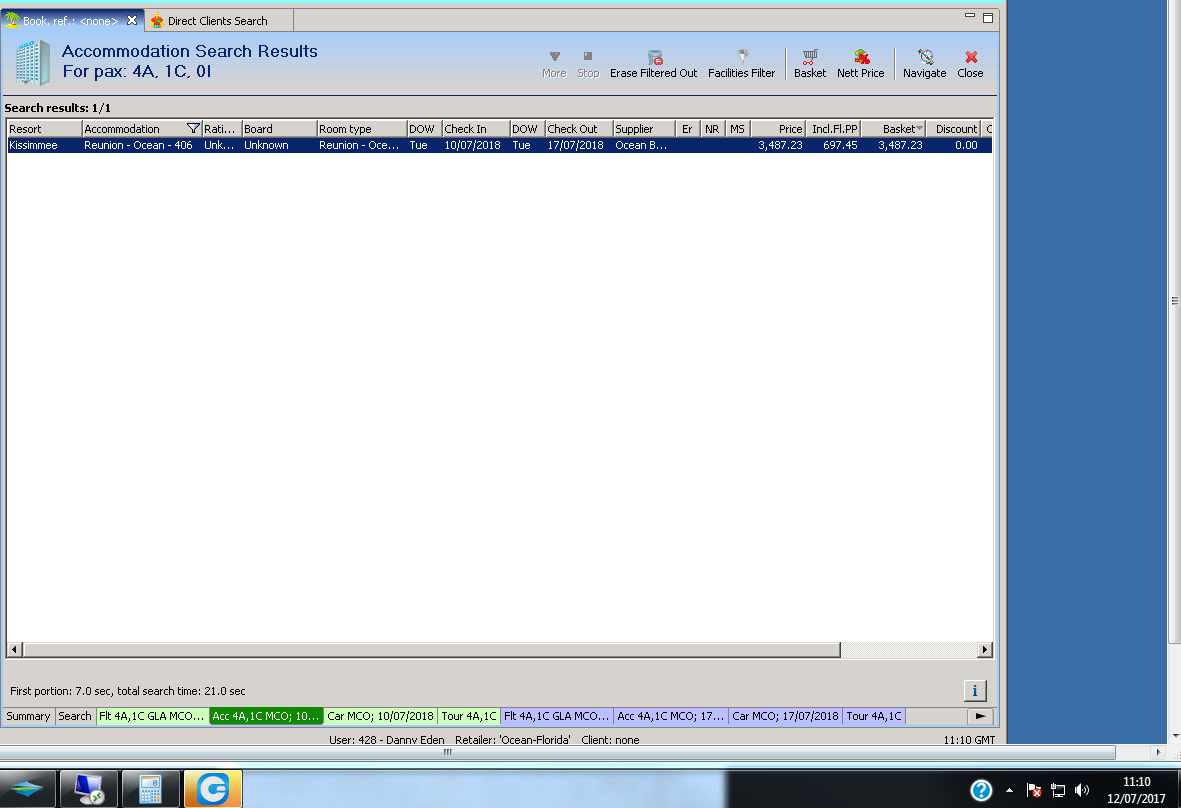Click Action Center flag tray icon
This screenshot has width=1181, height=808.
[1033, 790]
